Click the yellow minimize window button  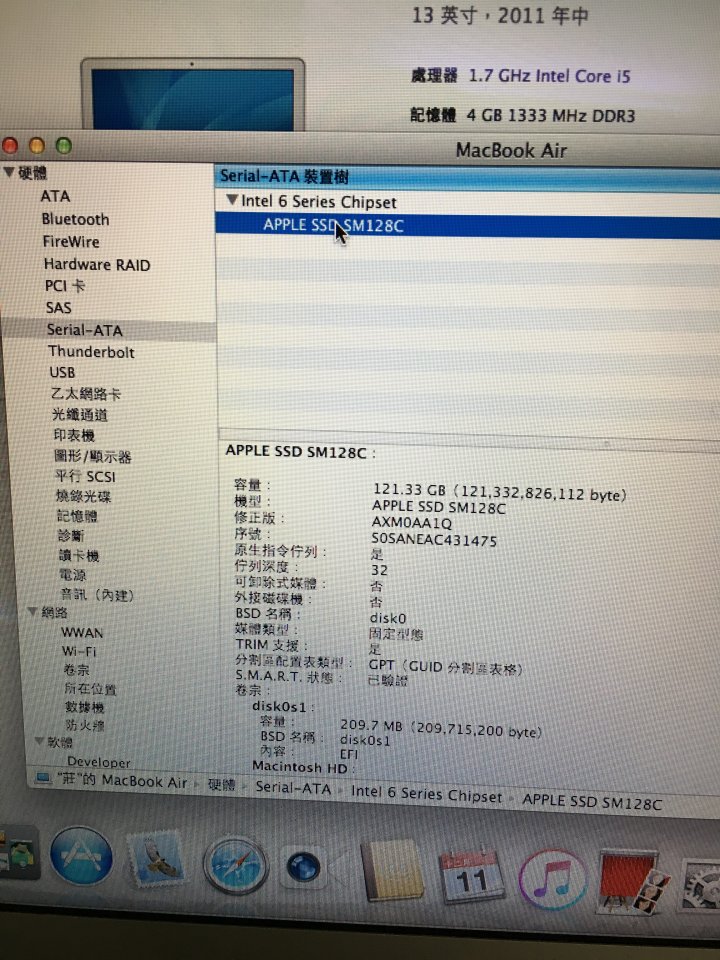tap(37, 146)
